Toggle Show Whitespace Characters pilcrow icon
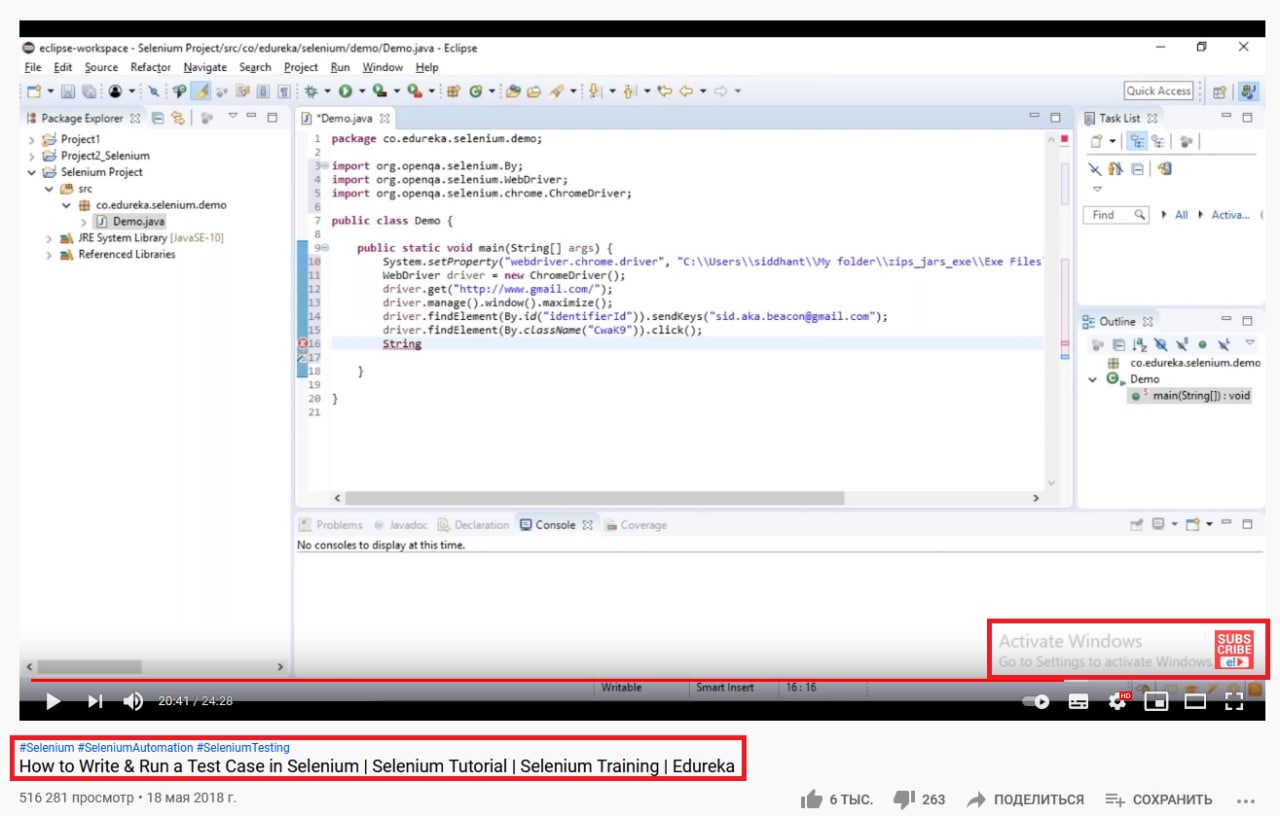The image size is (1280, 816). 283,91
